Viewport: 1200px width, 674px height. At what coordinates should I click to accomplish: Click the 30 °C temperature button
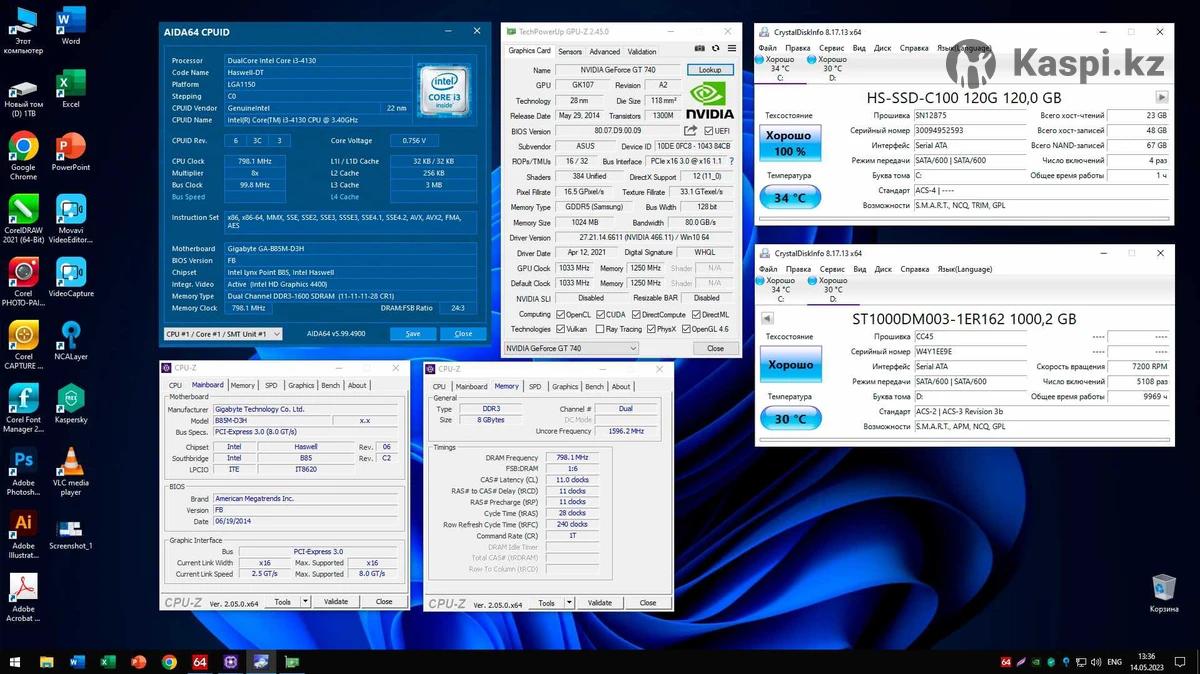tap(791, 419)
